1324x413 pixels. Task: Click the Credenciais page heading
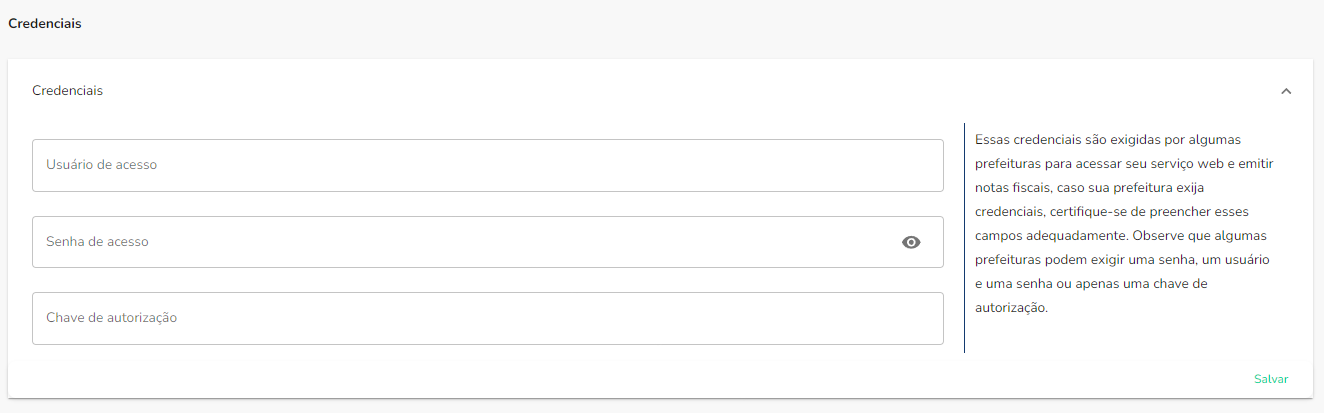coord(45,24)
